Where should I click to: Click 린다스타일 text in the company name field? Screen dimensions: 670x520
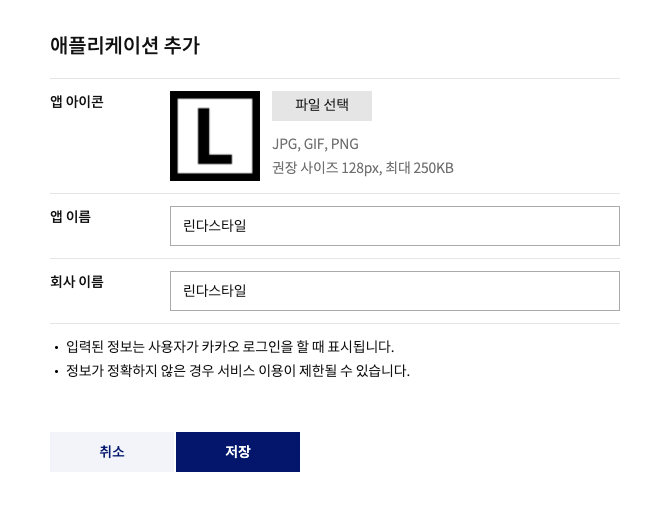point(215,291)
